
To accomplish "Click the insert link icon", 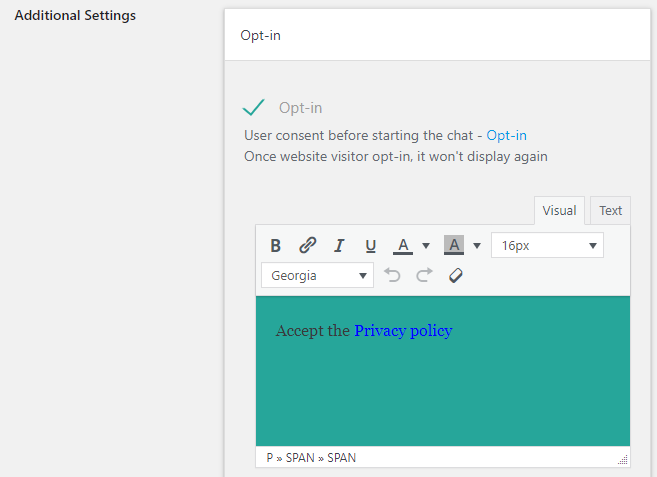I will pos(308,246).
